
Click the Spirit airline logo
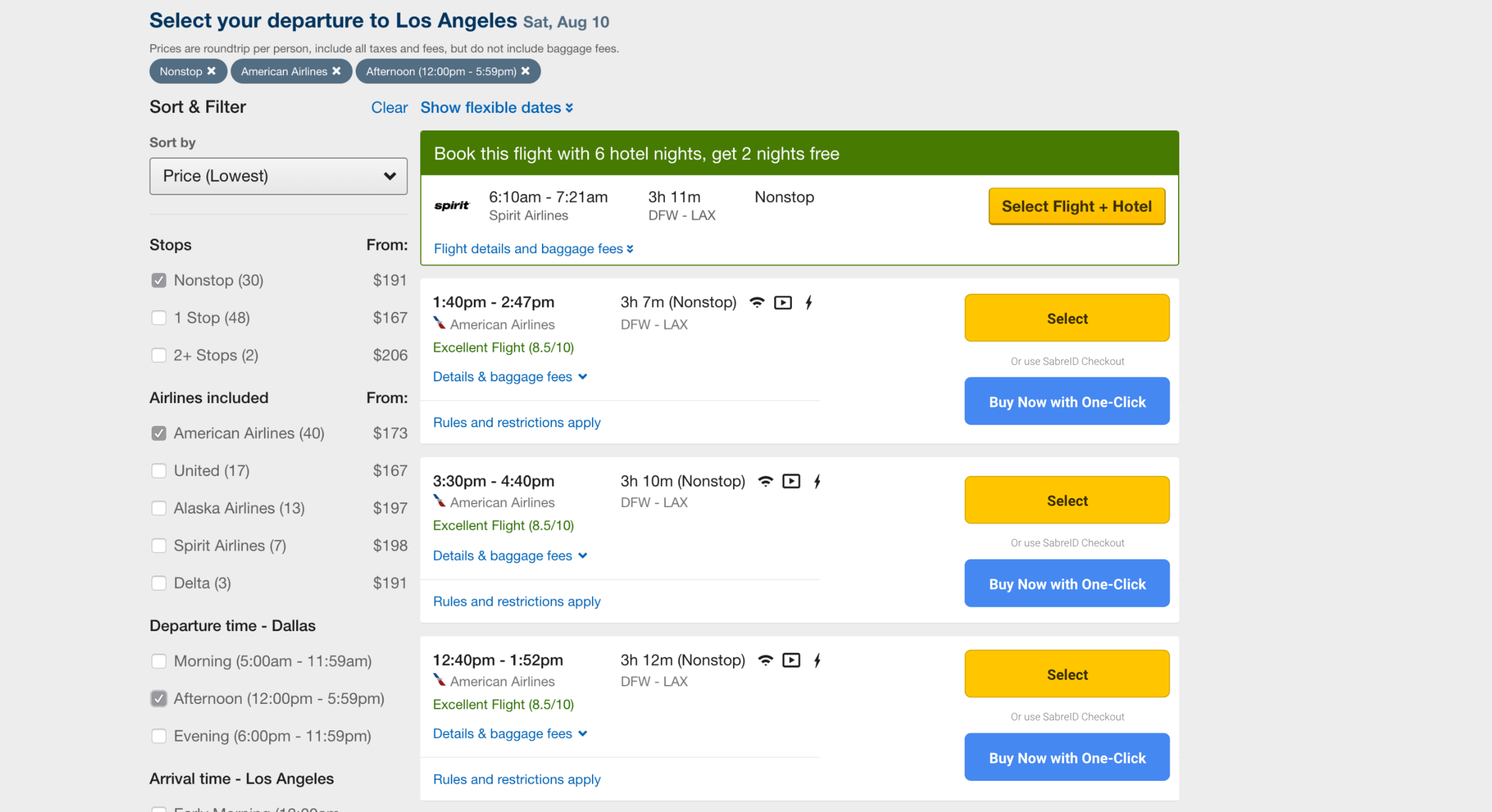tap(452, 206)
